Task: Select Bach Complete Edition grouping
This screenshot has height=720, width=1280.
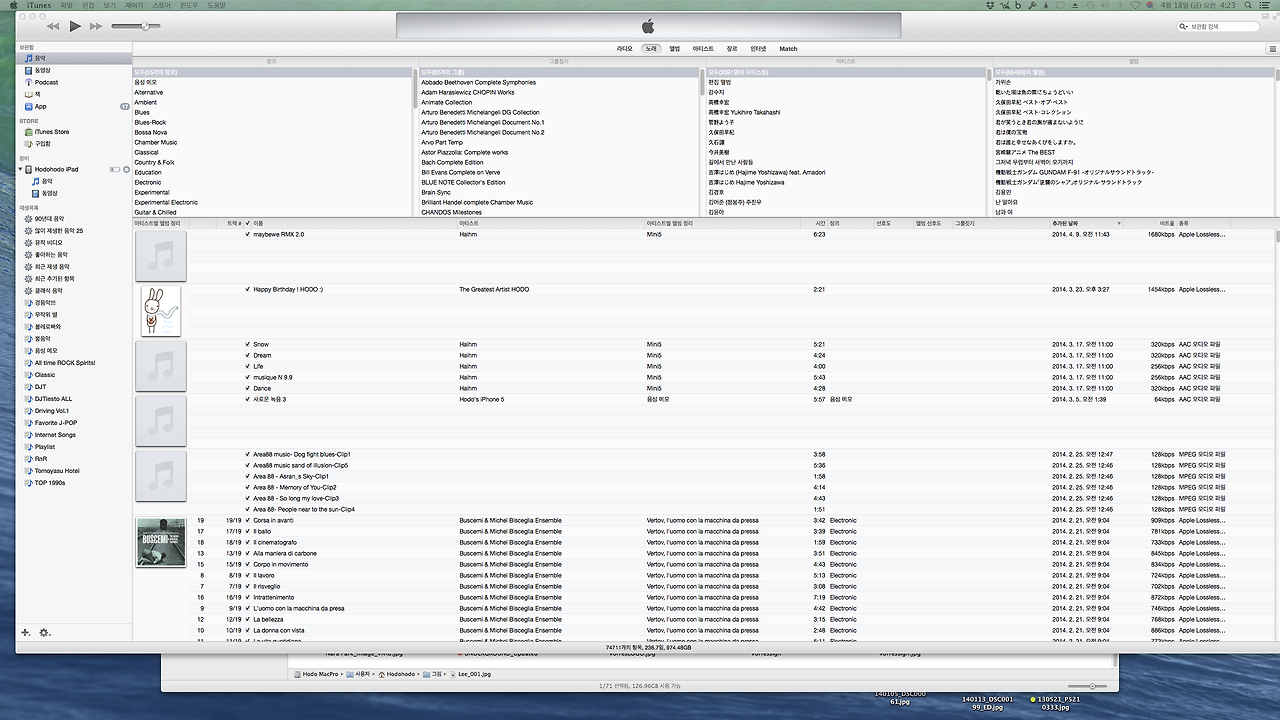Action: 452,162
